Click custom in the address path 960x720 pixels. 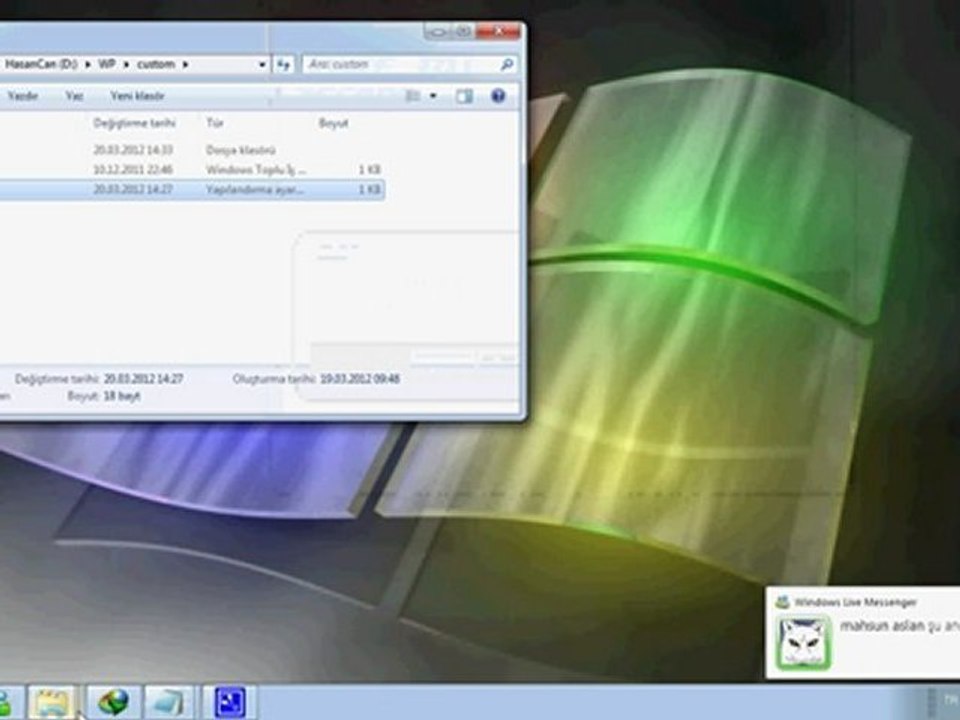pos(156,64)
